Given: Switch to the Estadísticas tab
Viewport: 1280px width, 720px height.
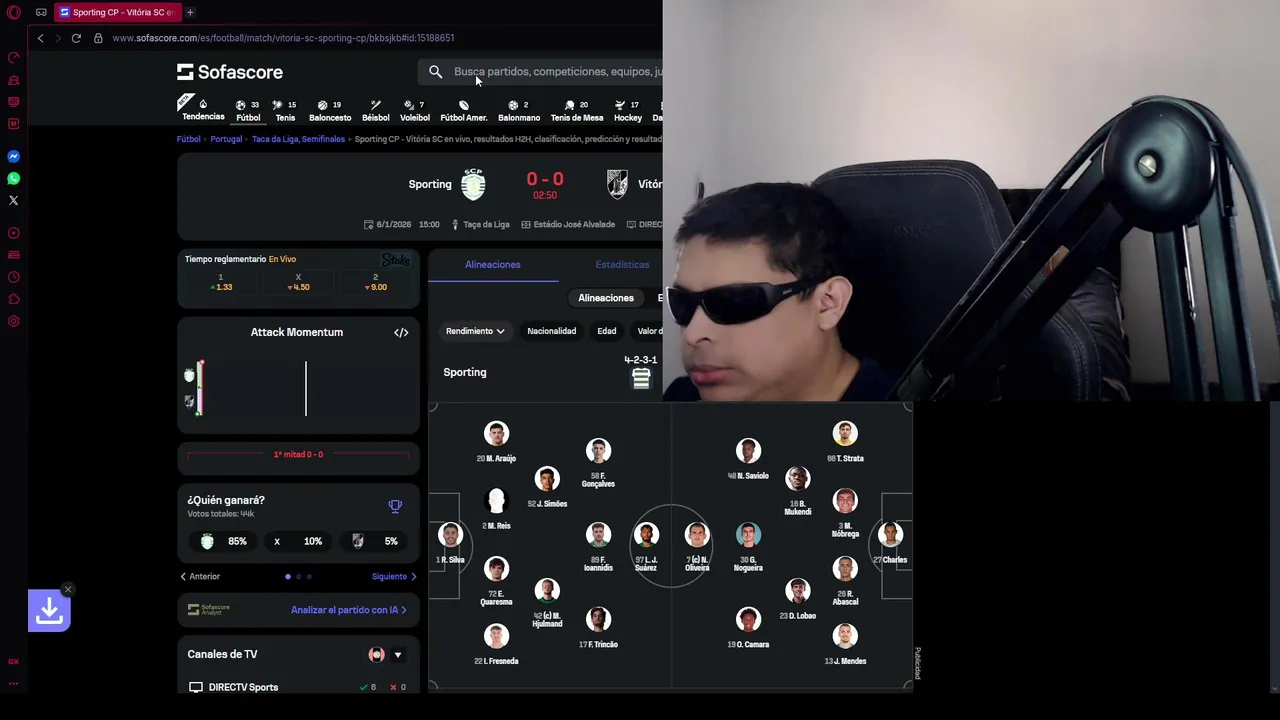Looking at the screenshot, I should (622, 265).
